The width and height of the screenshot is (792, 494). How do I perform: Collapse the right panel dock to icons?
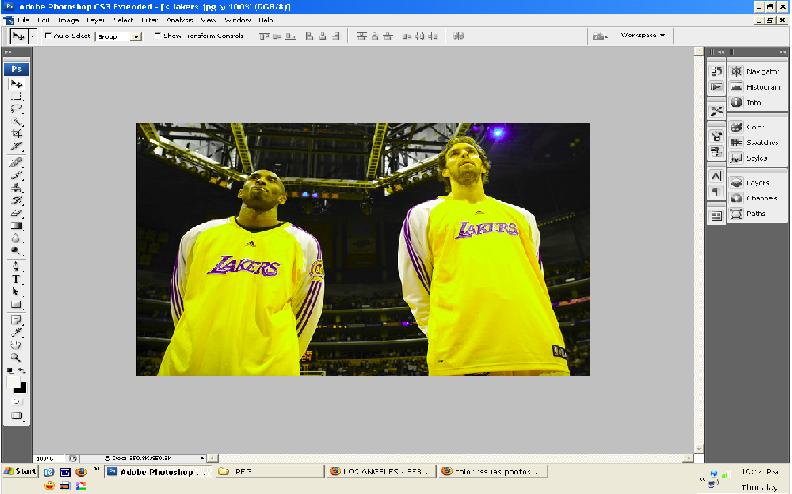pos(782,52)
